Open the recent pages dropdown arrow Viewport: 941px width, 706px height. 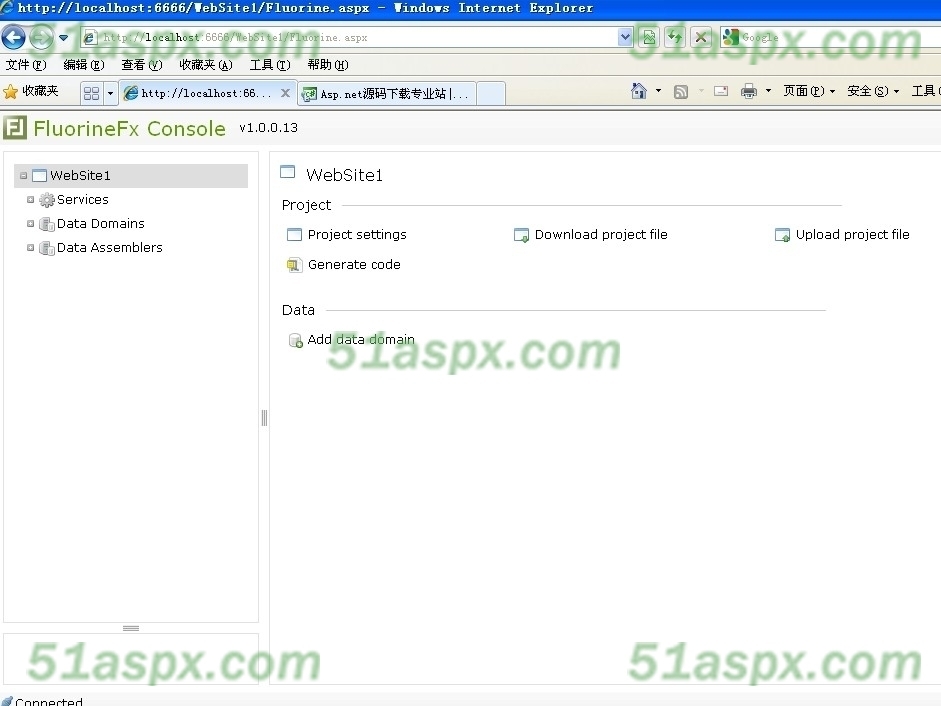pyautogui.click(x=64, y=38)
